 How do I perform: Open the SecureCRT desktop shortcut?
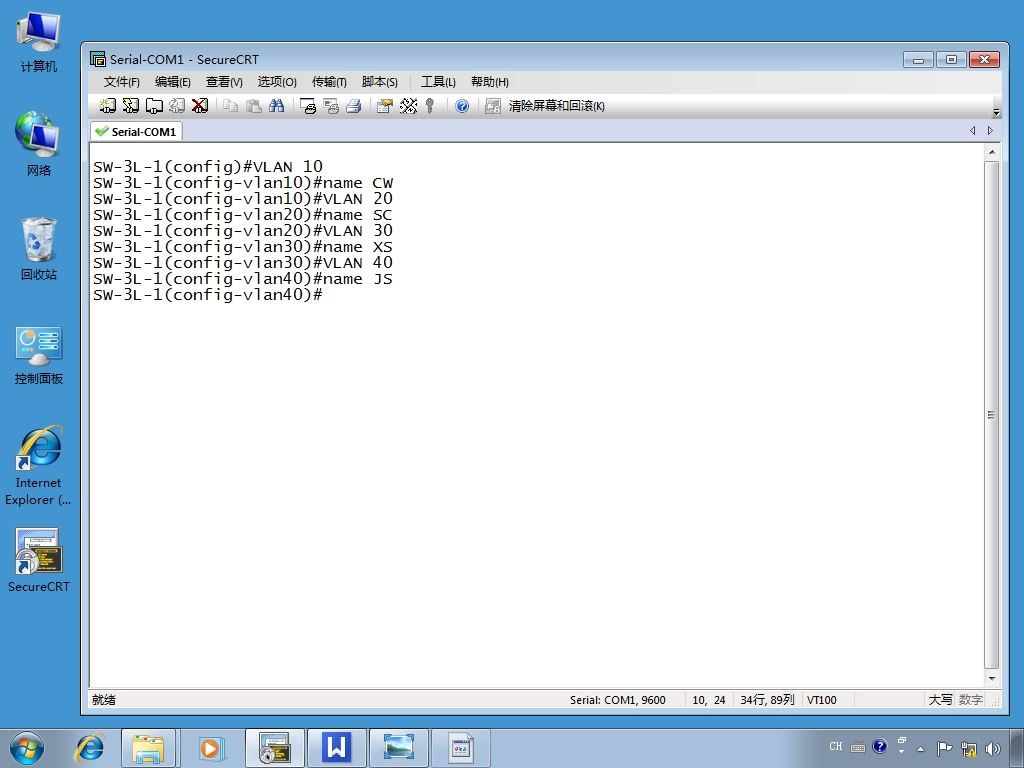click(x=39, y=560)
